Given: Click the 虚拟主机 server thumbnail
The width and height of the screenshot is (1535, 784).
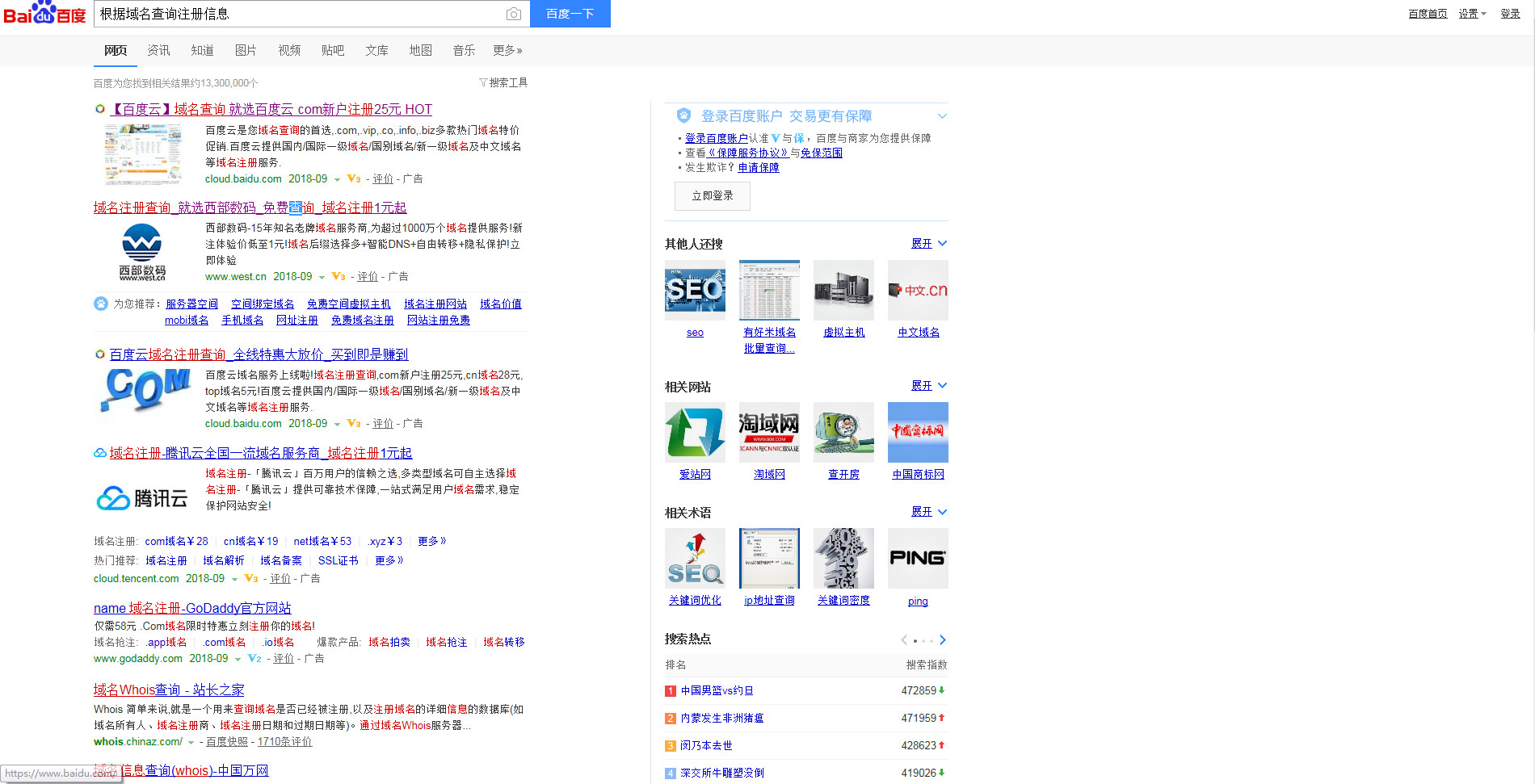Looking at the screenshot, I should 843,290.
